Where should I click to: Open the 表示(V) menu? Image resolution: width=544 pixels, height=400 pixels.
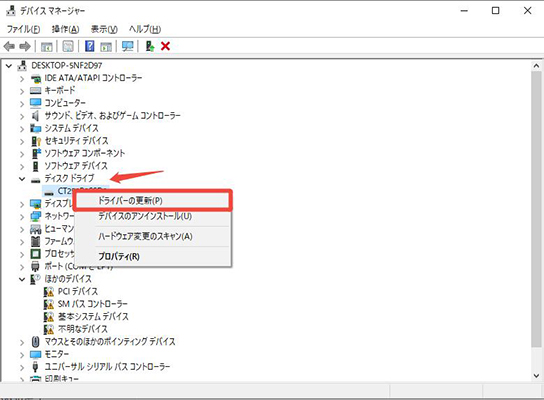click(x=104, y=29)
